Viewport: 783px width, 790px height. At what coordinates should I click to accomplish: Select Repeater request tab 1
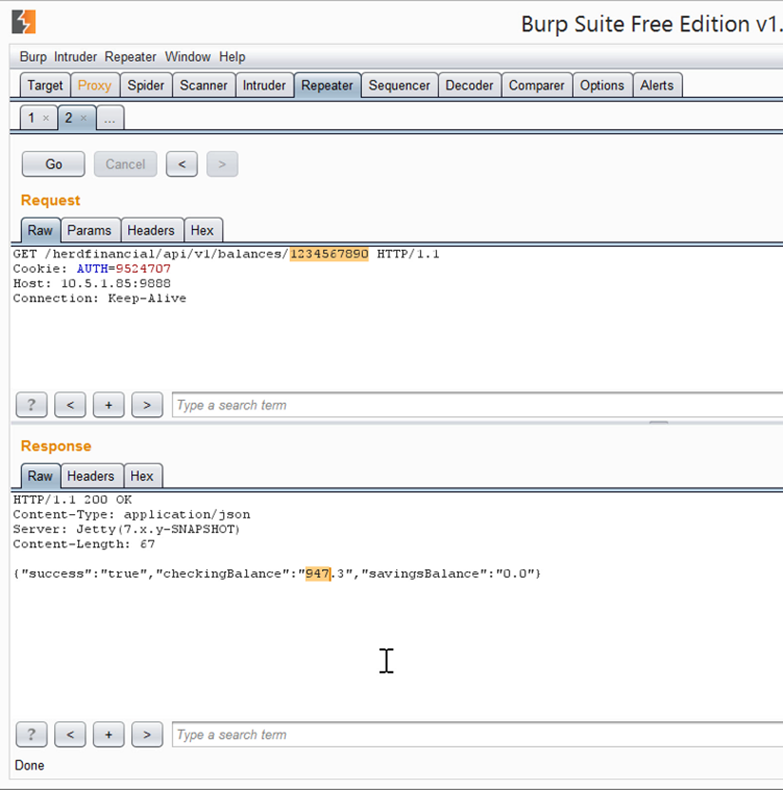pyautogui.click(x=31, y=118)
